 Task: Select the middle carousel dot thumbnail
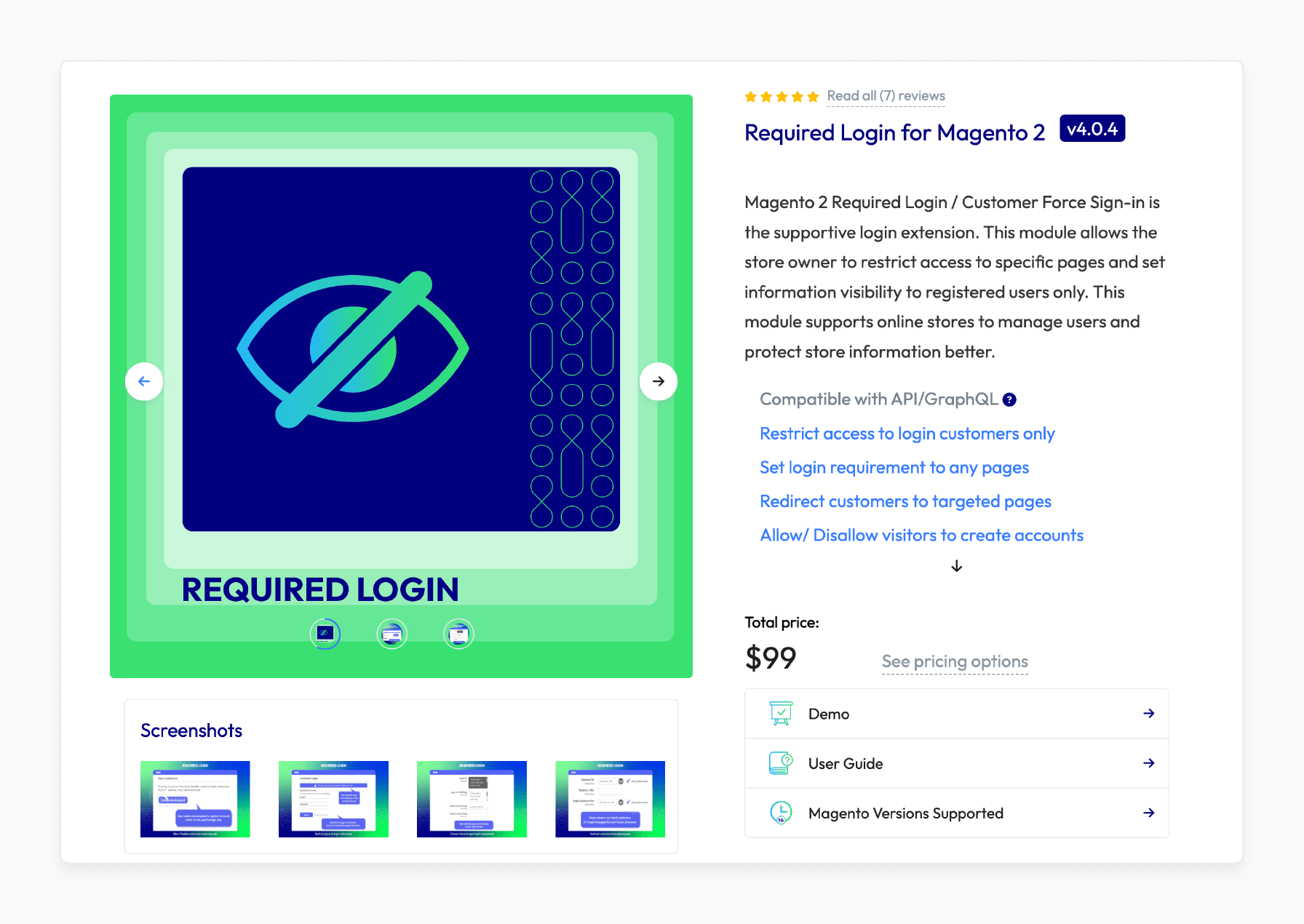[x=391, y=633]
